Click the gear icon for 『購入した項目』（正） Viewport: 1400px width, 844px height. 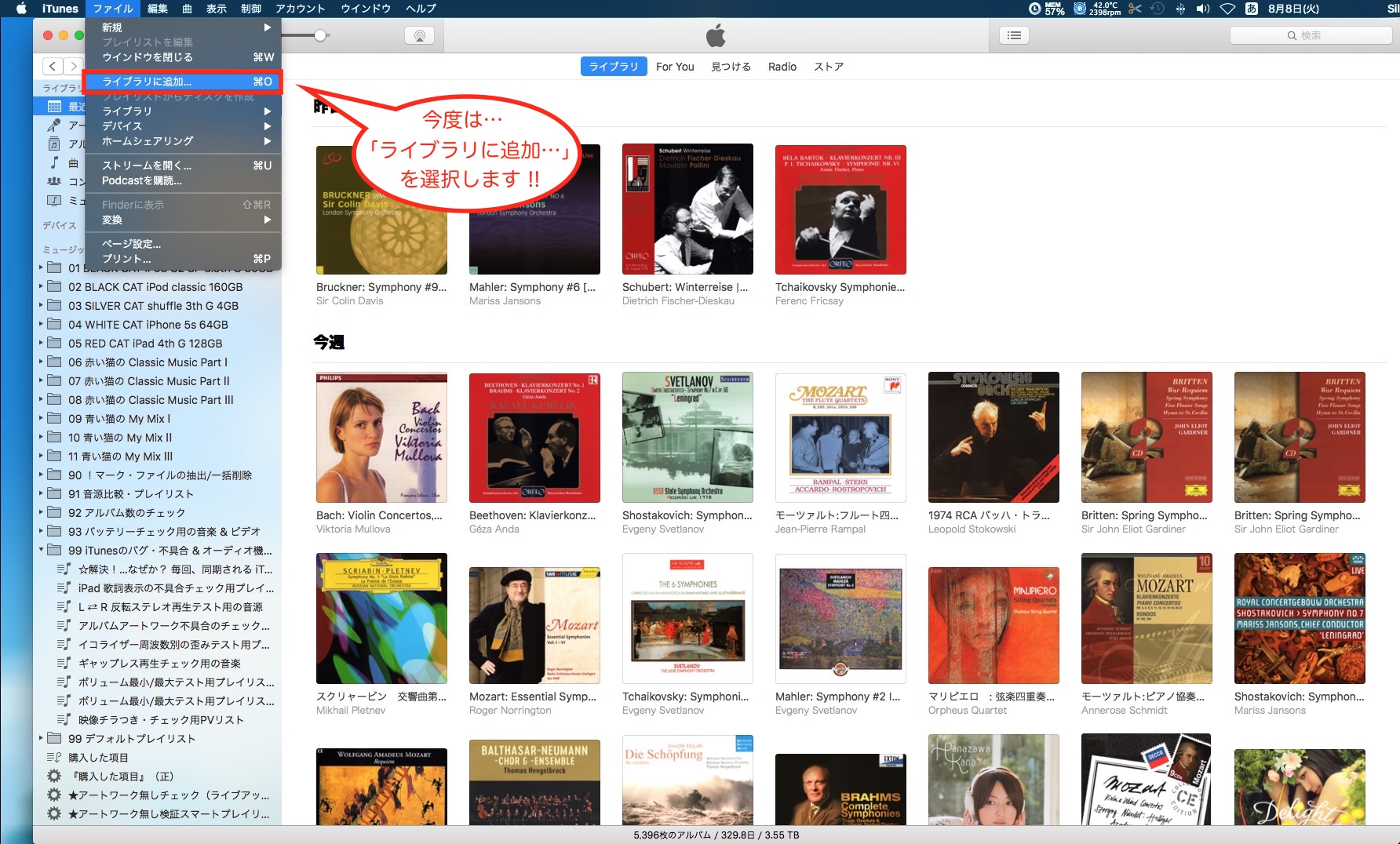(54, 776)
